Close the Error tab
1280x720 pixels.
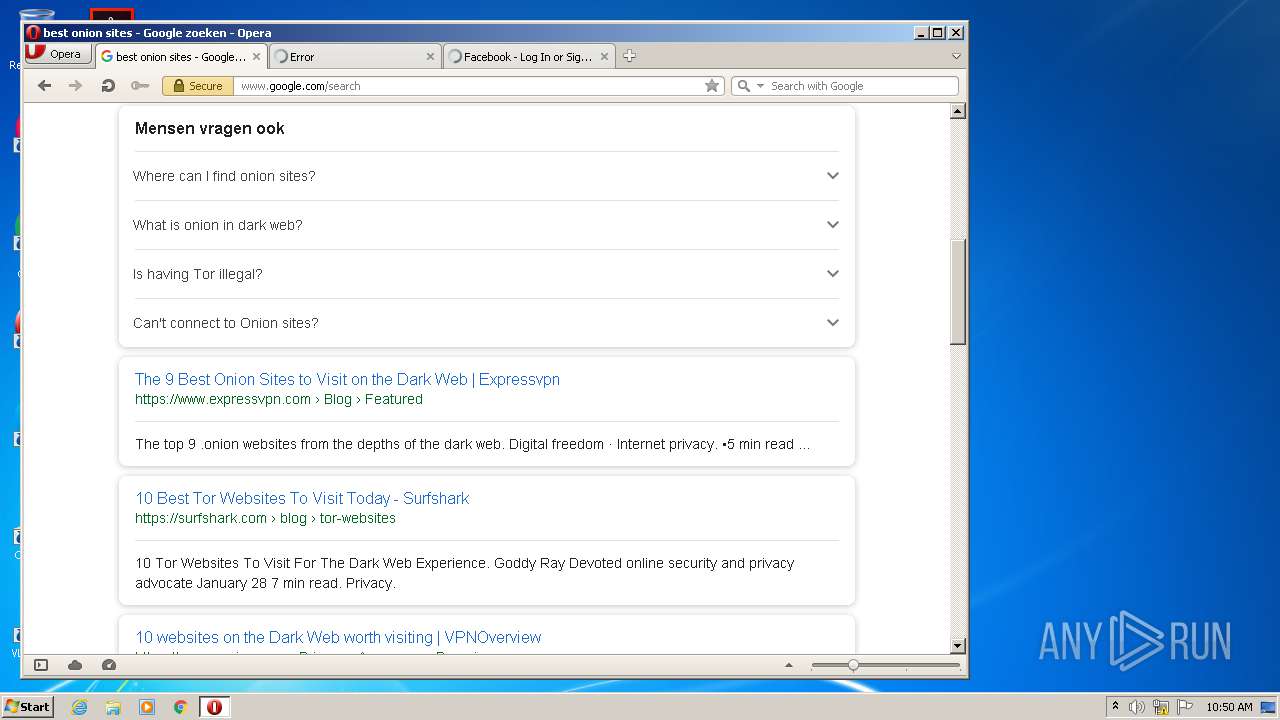431,57
